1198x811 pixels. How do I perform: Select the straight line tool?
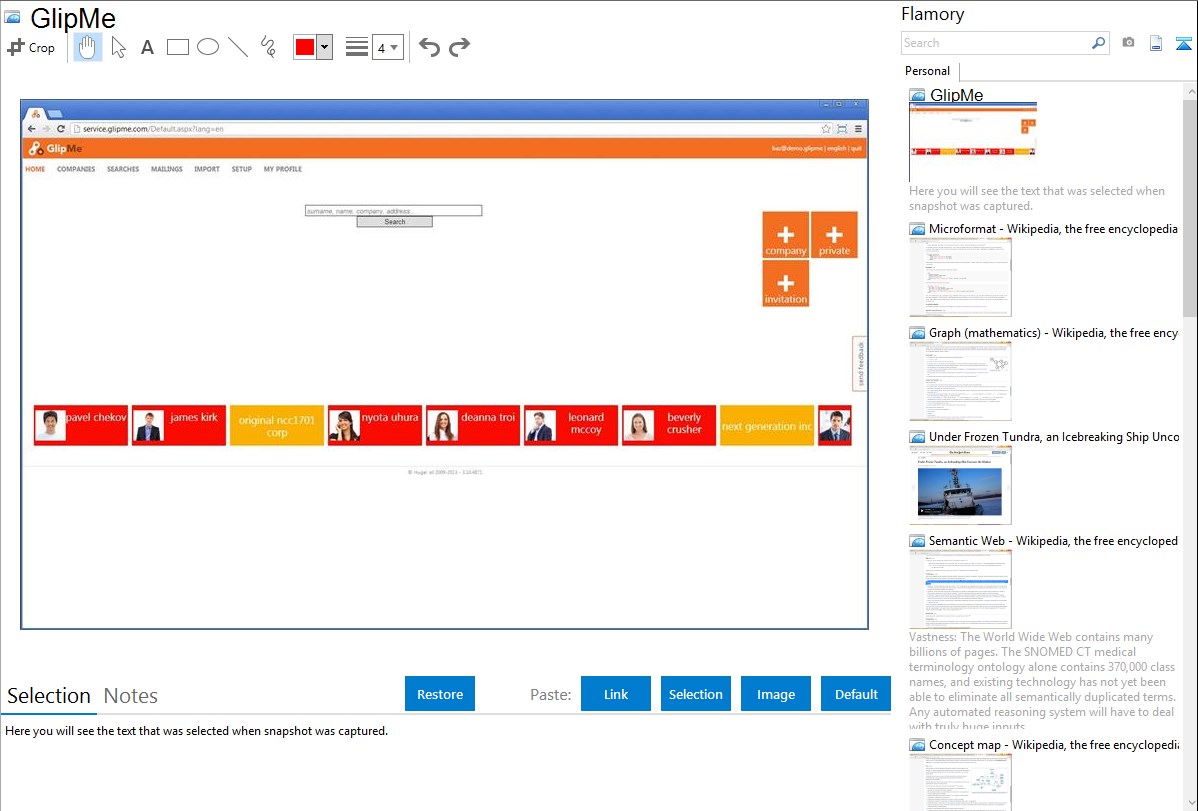point(238,47)
